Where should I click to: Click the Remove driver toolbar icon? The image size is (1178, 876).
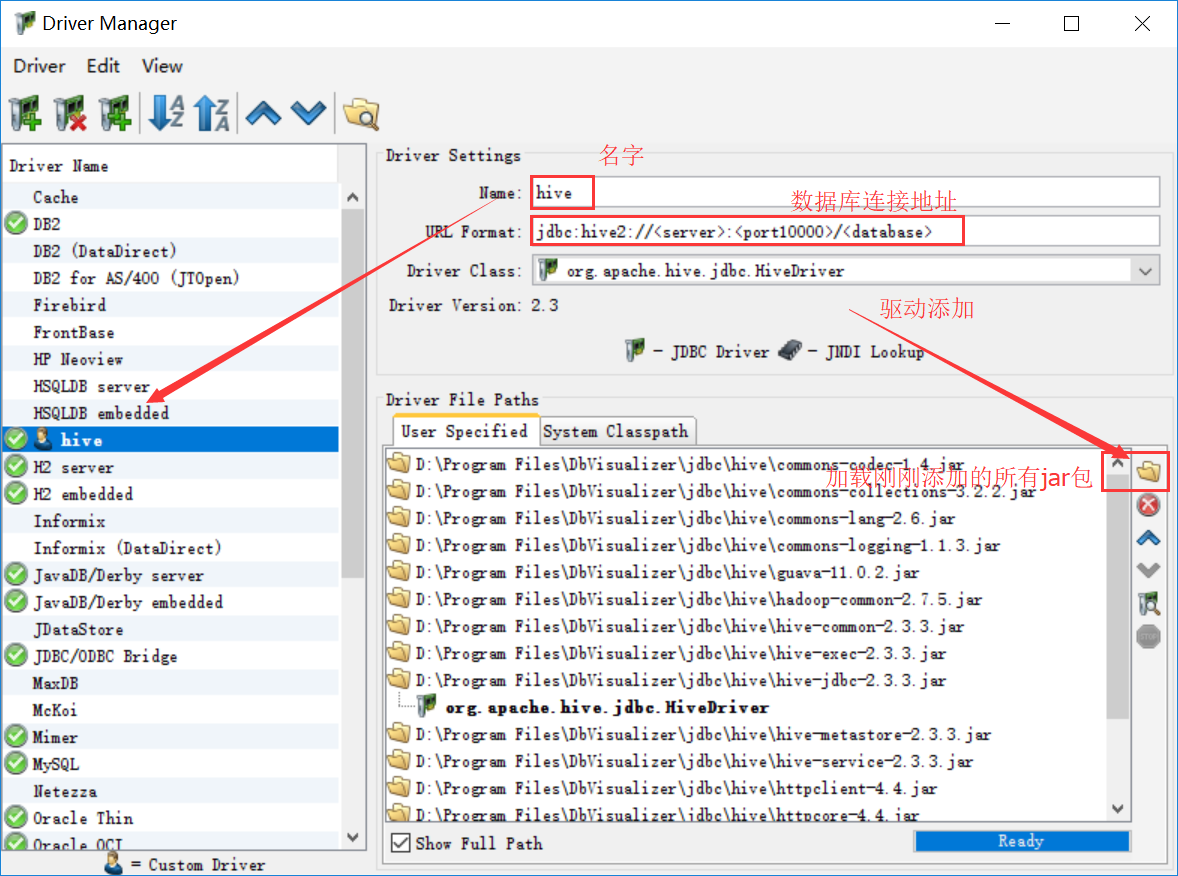coord(71,113)
